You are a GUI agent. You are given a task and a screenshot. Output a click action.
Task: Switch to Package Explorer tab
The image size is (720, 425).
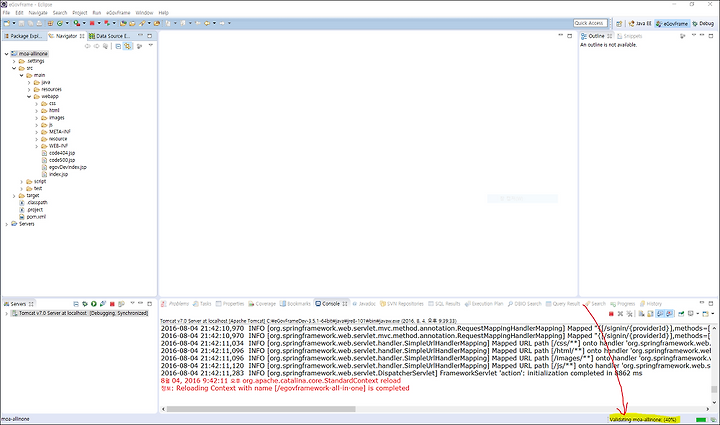point(23,36)
